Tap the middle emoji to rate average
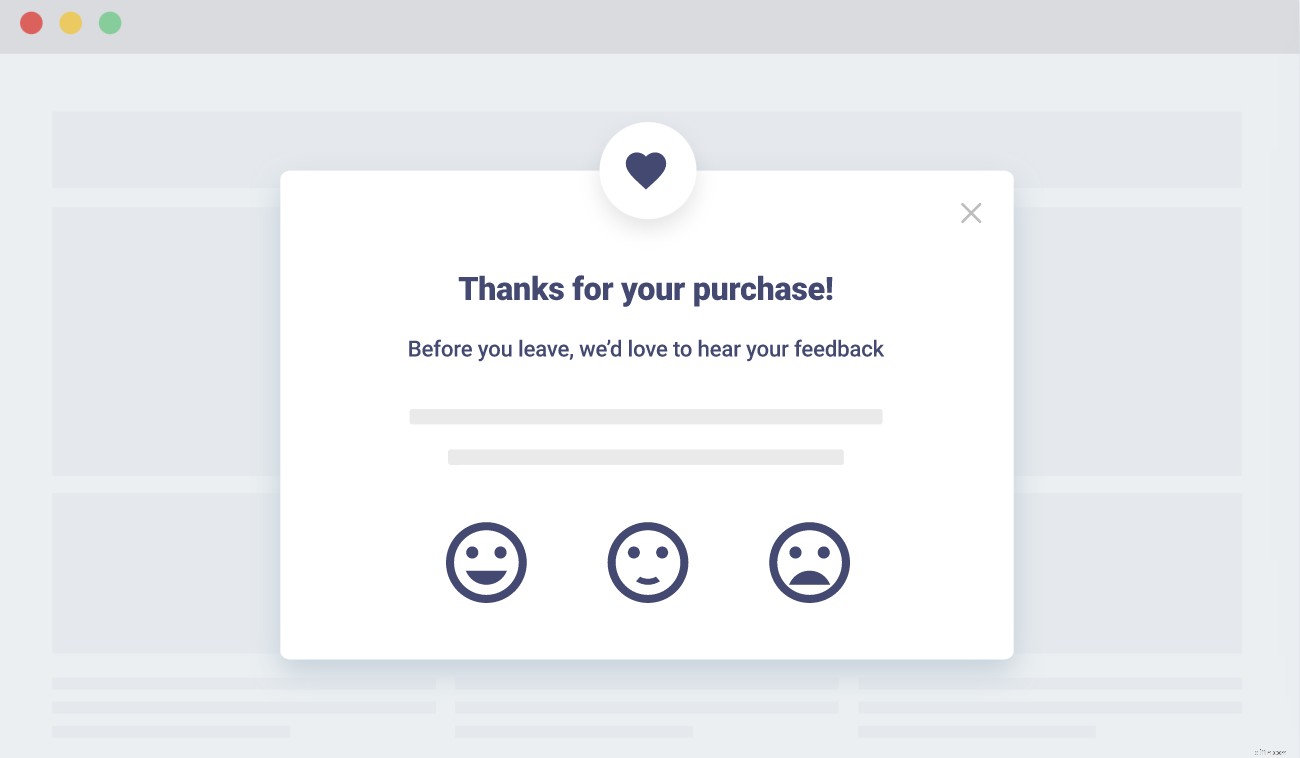The width and height of the screenshot is (1300, 758). click(647, 562)
